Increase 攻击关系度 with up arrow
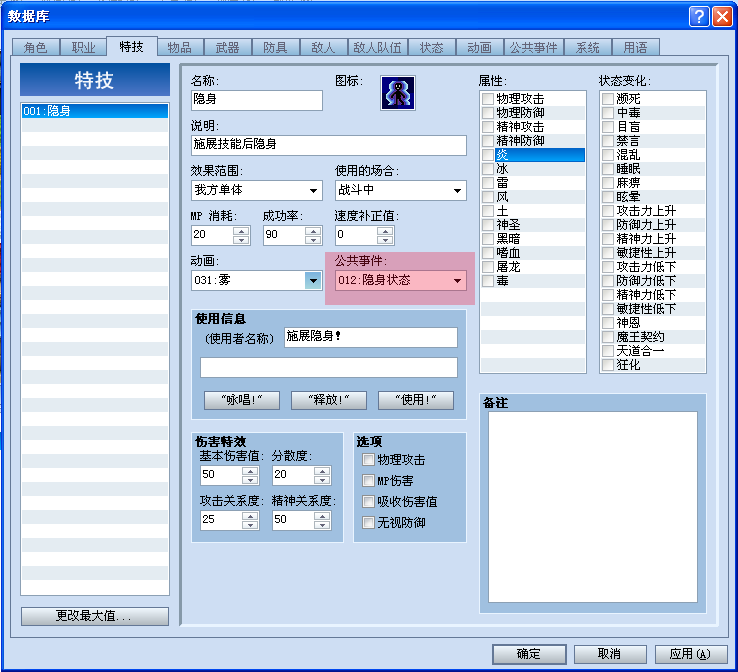 click(x=250, y=516)
